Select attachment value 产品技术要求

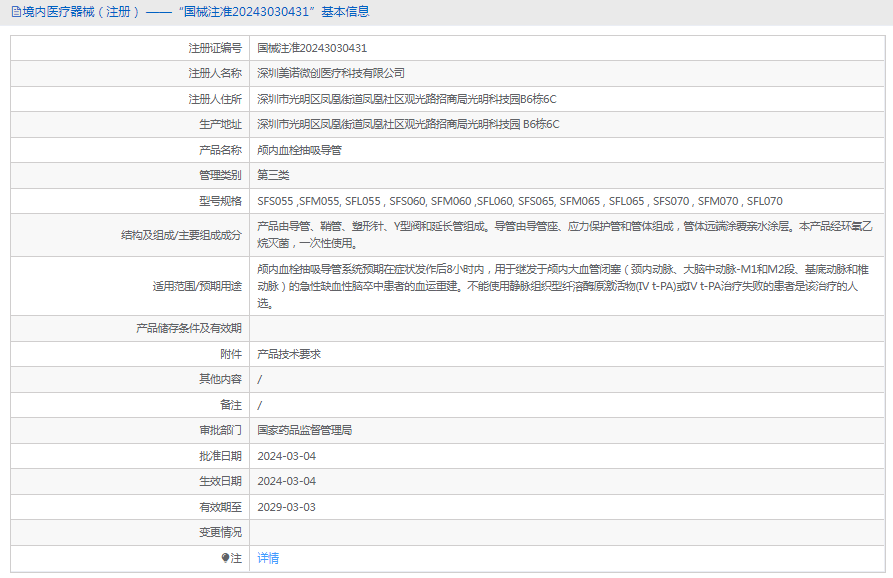289,354
